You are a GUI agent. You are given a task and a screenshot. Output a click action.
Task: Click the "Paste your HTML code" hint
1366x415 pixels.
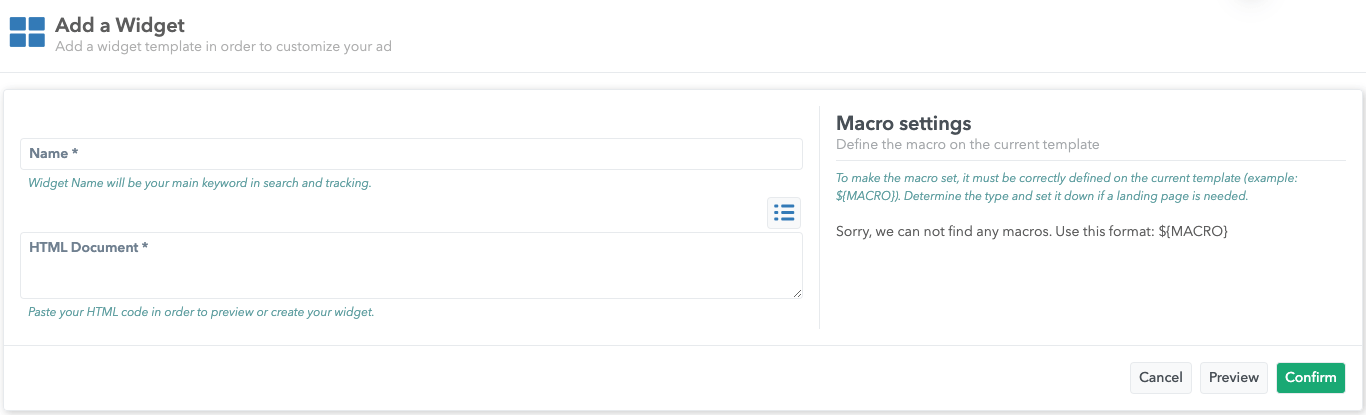(x=201, y=312)
